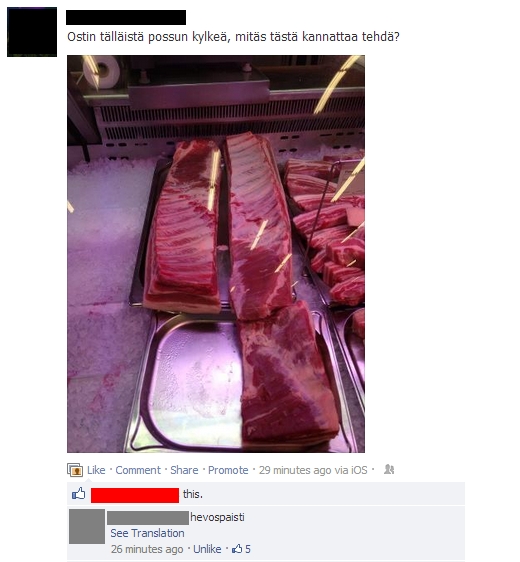Open the poster's black profile picture

click(32, 32)
